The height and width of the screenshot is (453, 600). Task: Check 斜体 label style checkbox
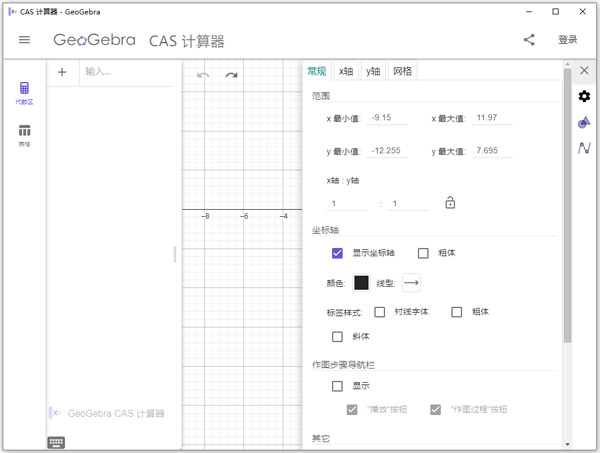pyautogui.click(x=337, y=337)
